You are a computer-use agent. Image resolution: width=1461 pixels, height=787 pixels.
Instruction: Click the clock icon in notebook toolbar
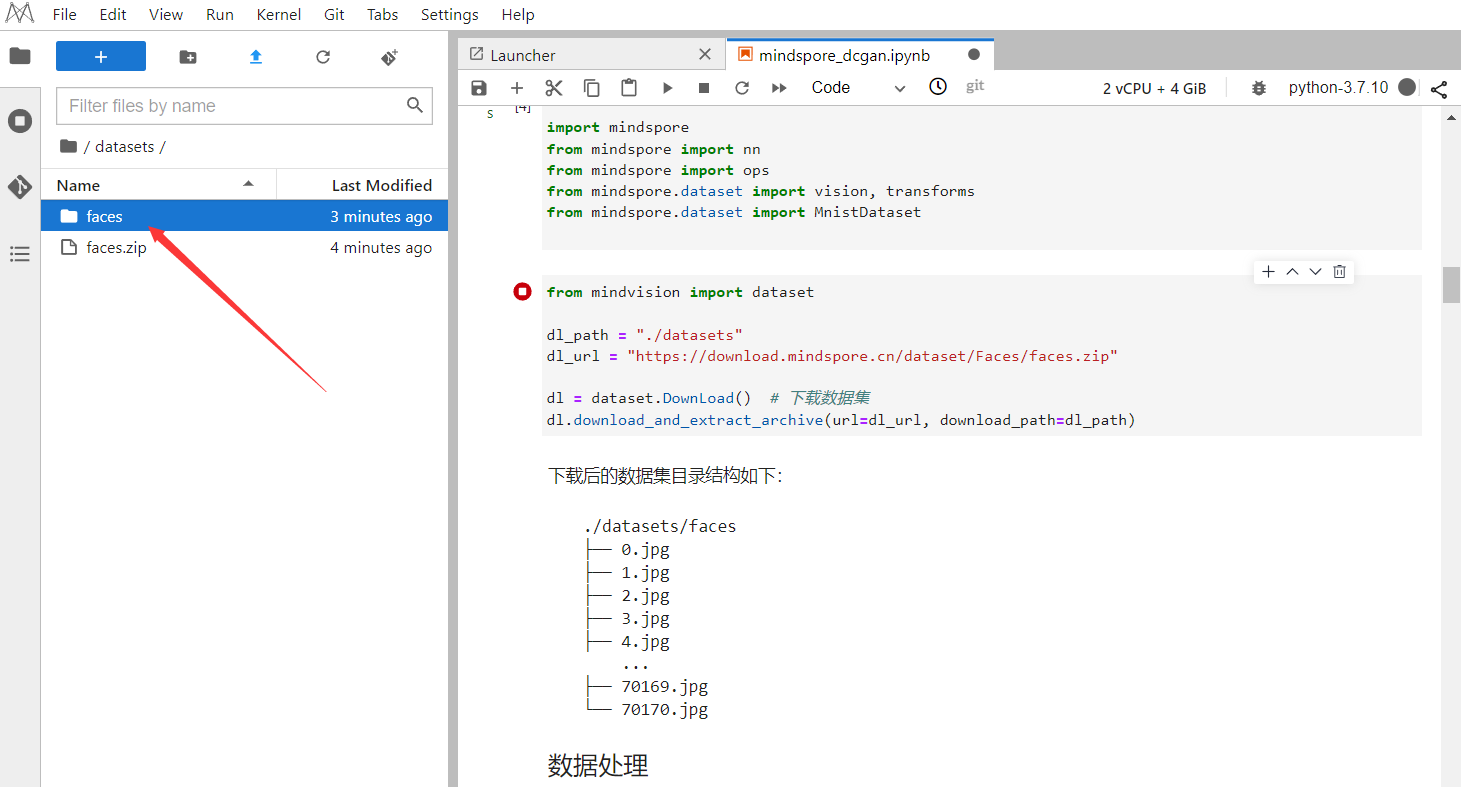pyautogui.click(x=938, y=87)
